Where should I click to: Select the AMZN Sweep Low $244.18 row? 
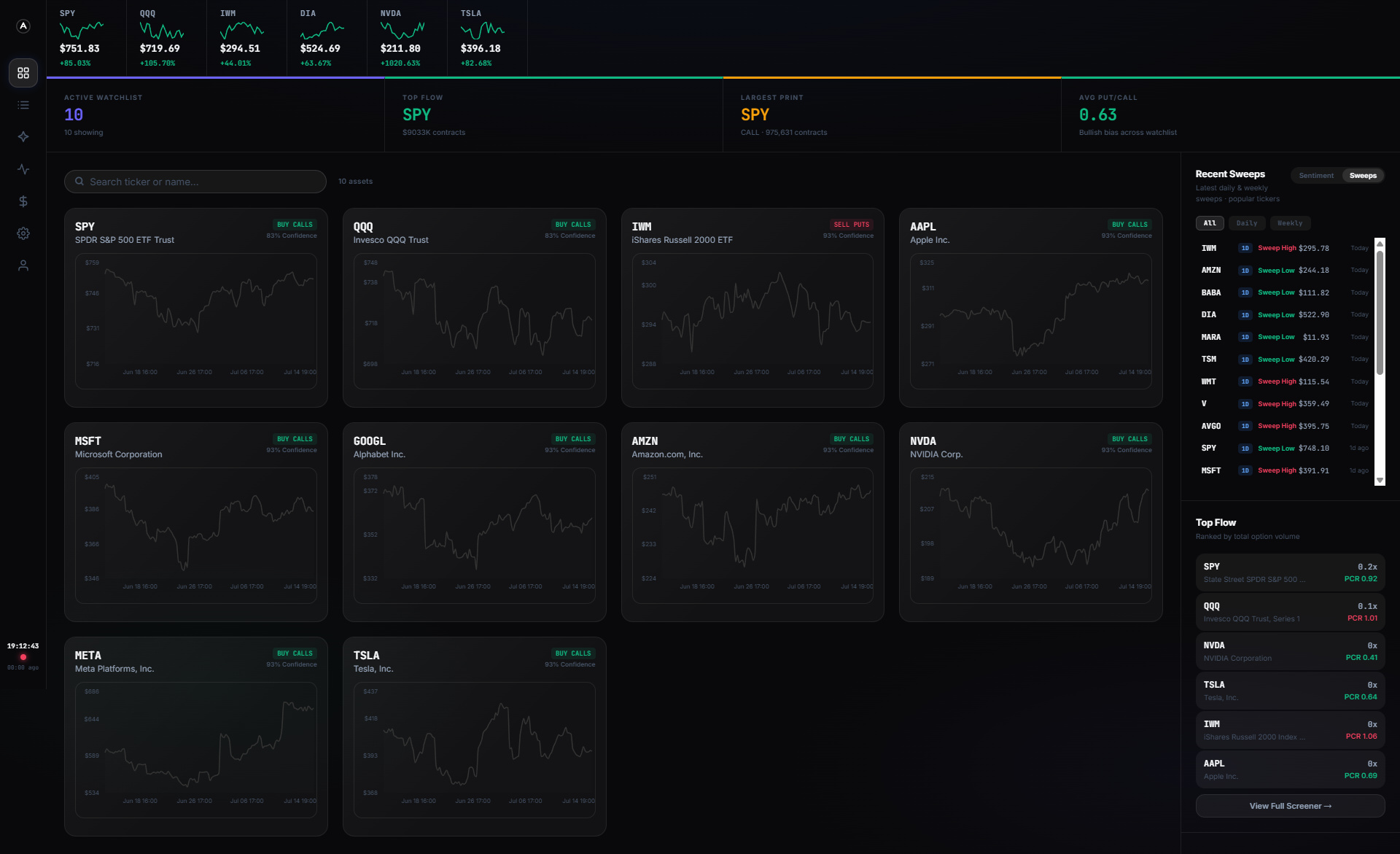click(1284, 271)
